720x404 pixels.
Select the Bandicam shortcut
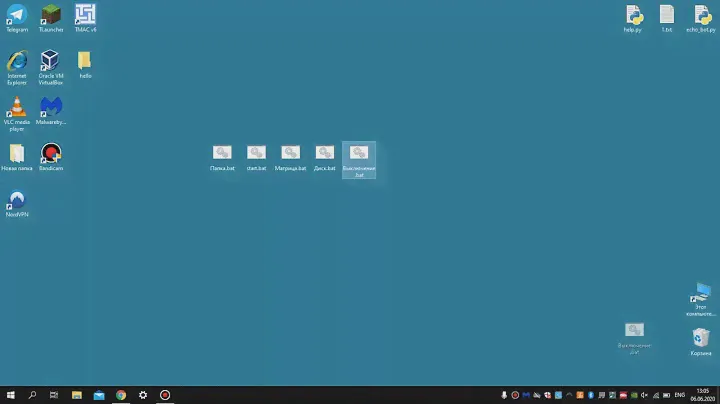tap(51, 153)
